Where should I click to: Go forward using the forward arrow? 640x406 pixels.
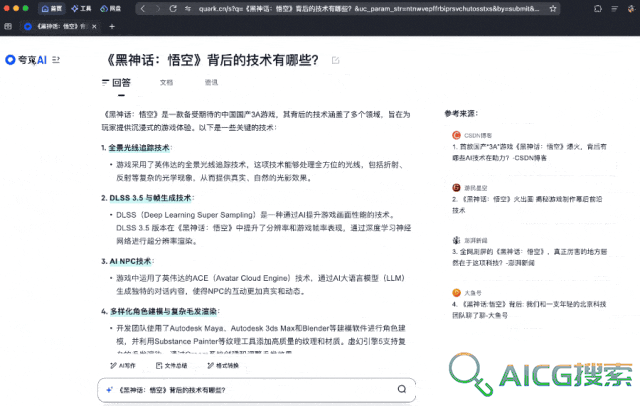[158, 9]
